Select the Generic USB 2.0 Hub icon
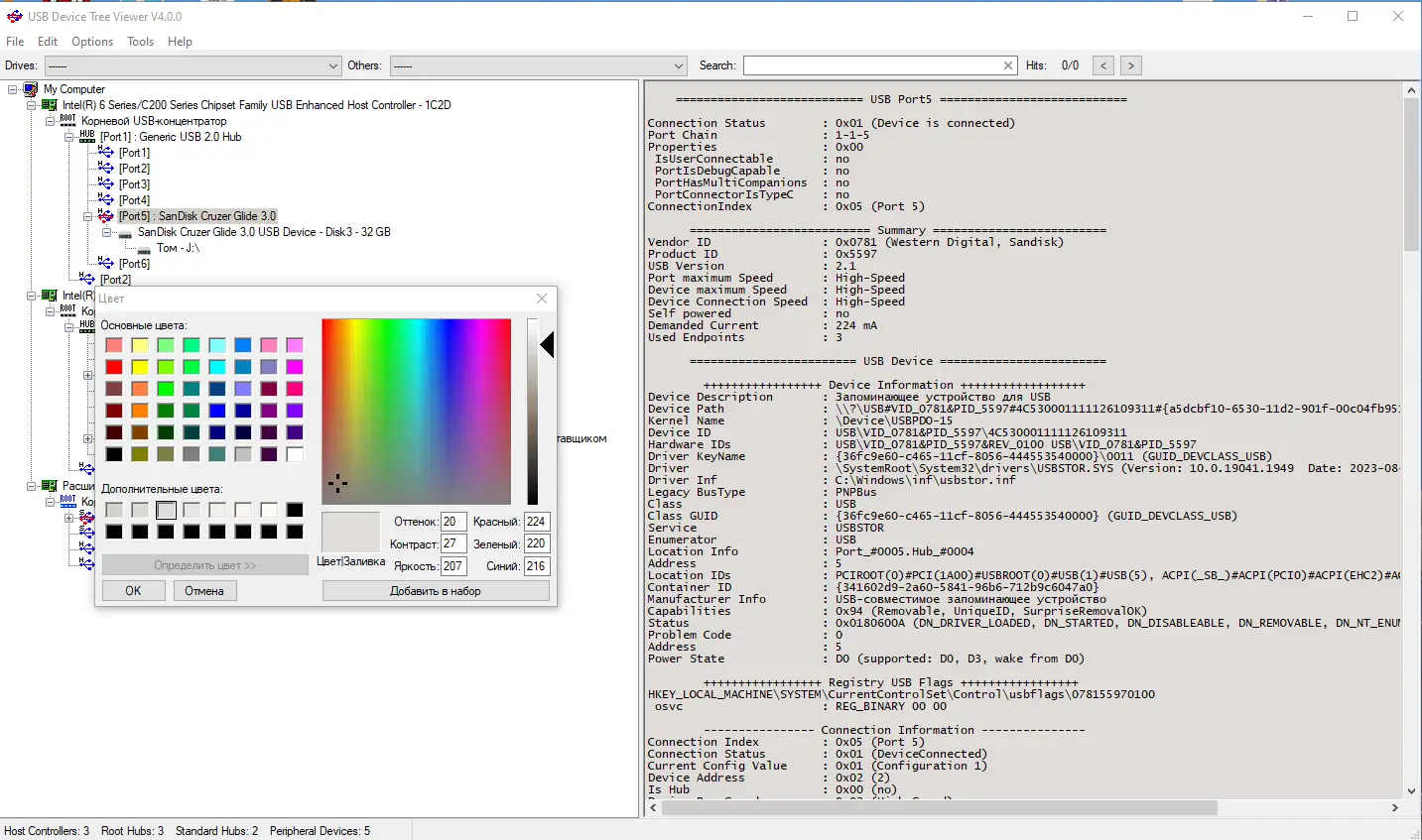This screenshot has width=1422, height=840. (x=87, y=137)
